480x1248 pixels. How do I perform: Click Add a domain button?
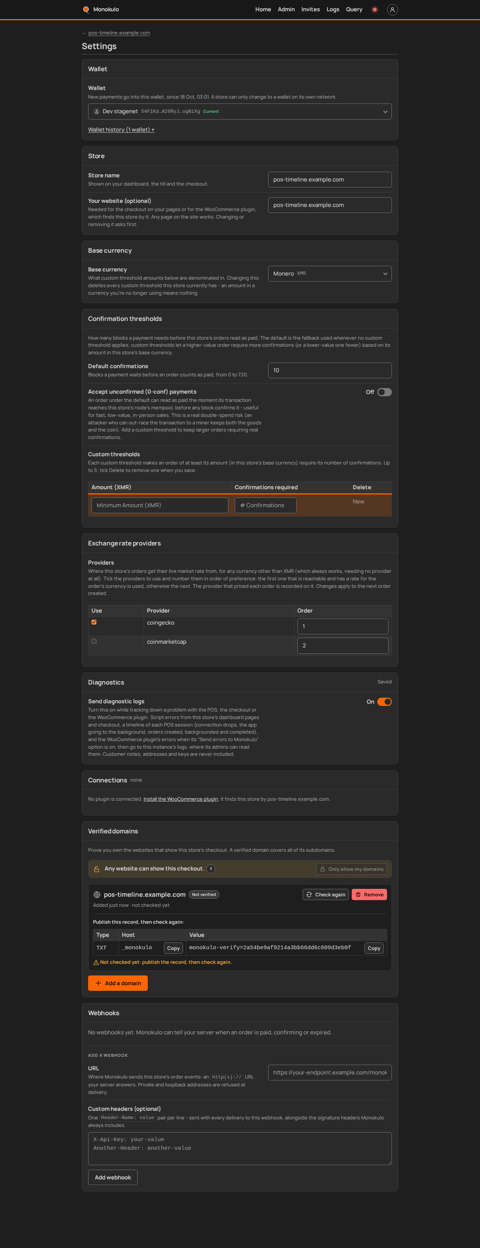[x=118, y=983]
